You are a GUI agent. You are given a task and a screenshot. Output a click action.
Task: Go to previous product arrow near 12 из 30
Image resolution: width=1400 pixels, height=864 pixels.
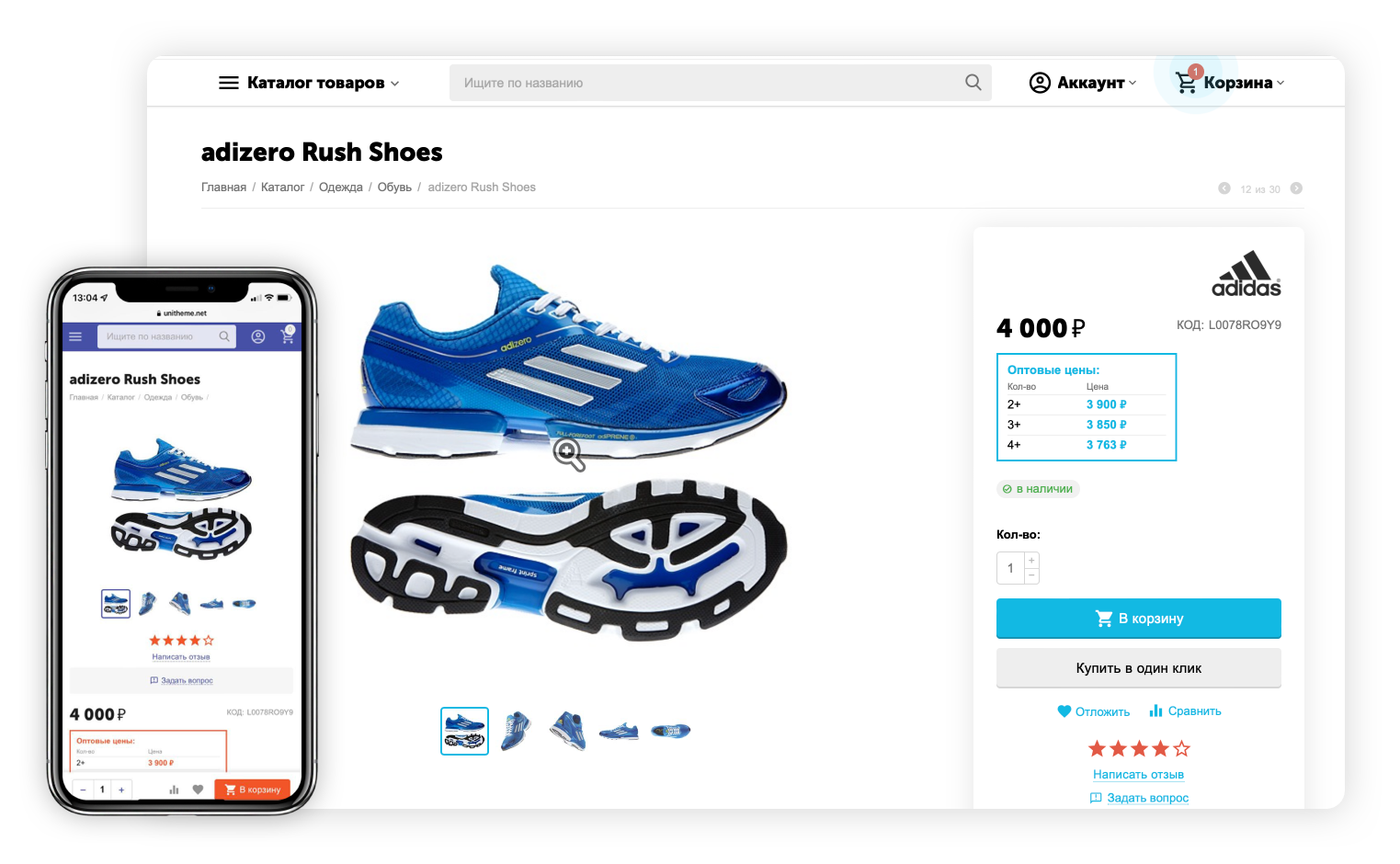point(1224,188)
